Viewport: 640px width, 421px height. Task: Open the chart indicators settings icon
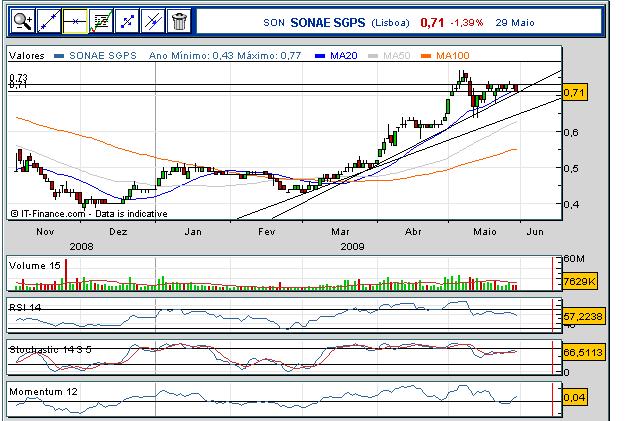coord(101,21)
